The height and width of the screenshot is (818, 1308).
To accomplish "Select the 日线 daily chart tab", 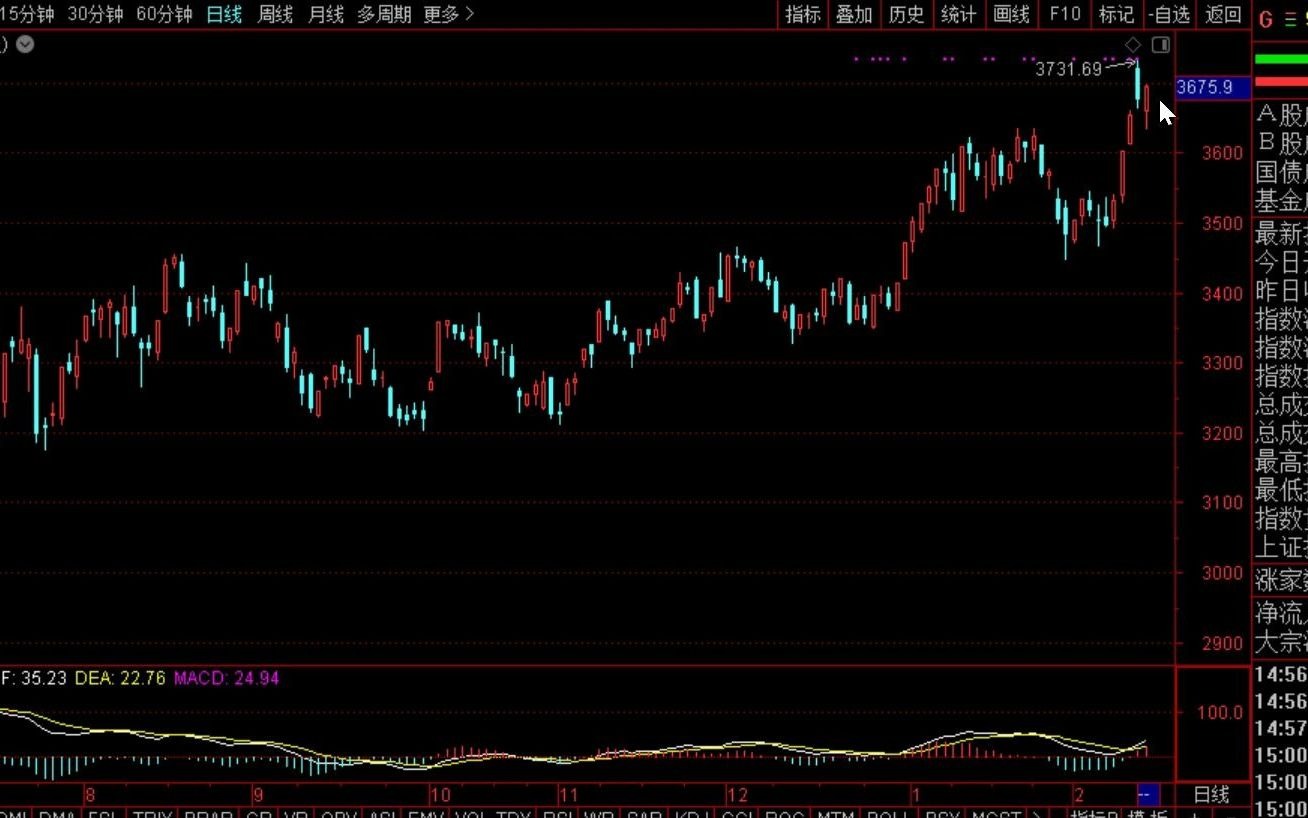I will pos(224,14).
